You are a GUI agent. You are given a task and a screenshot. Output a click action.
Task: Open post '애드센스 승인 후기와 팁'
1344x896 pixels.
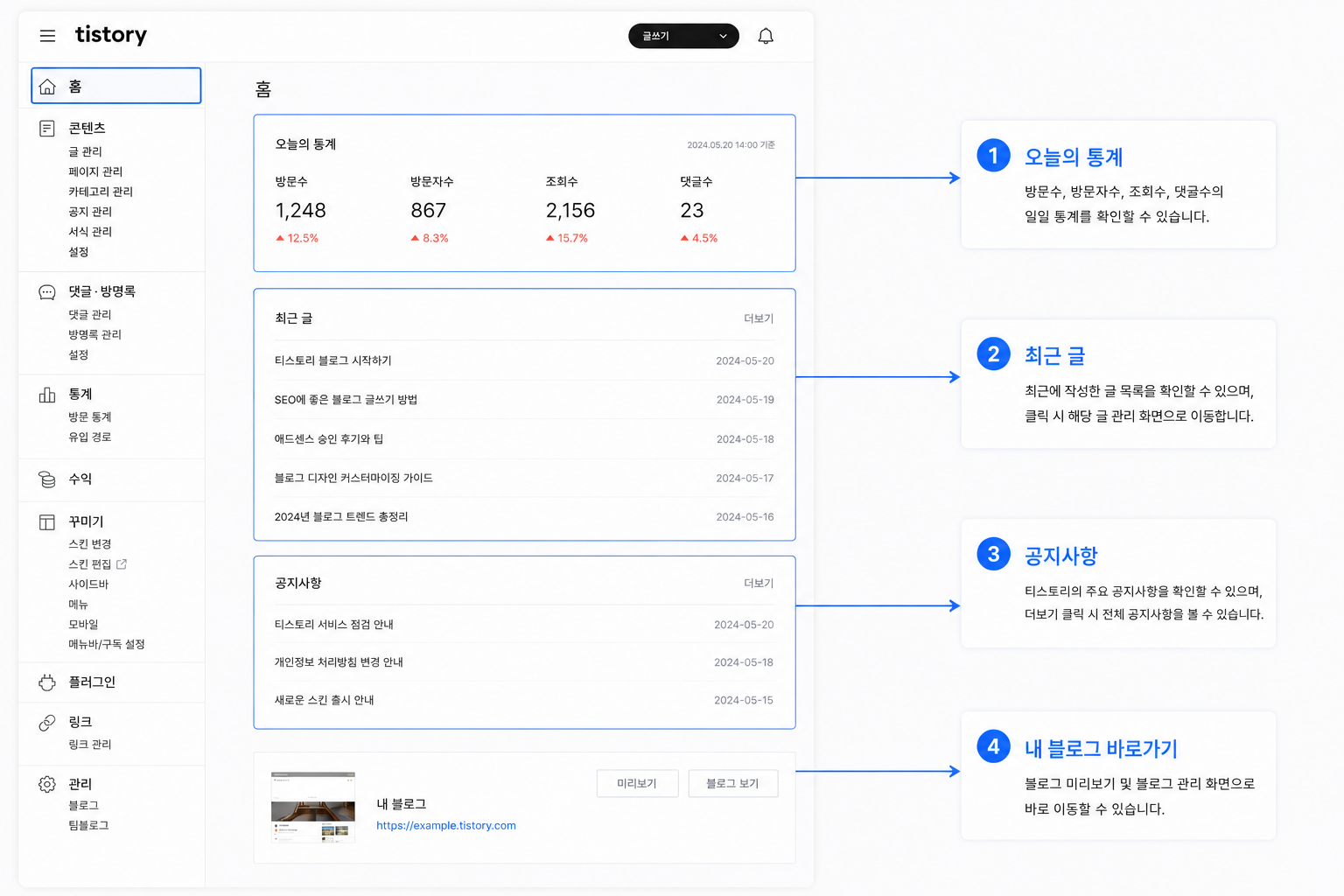329,439
